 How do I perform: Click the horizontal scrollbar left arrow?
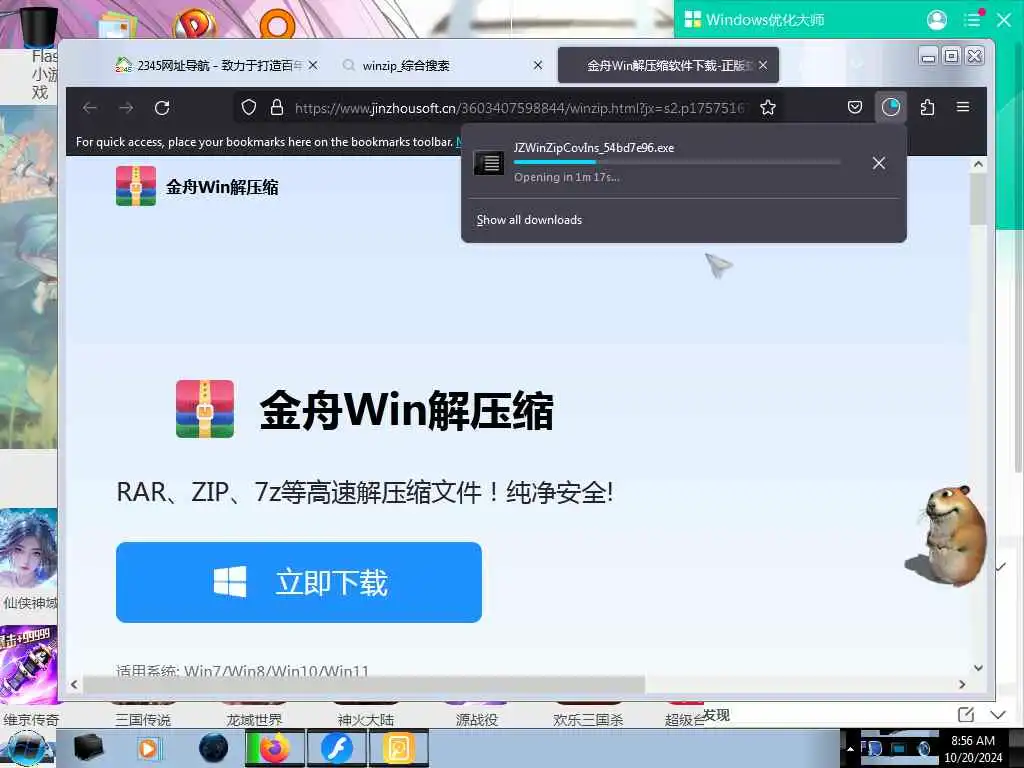tap(74, 684)
